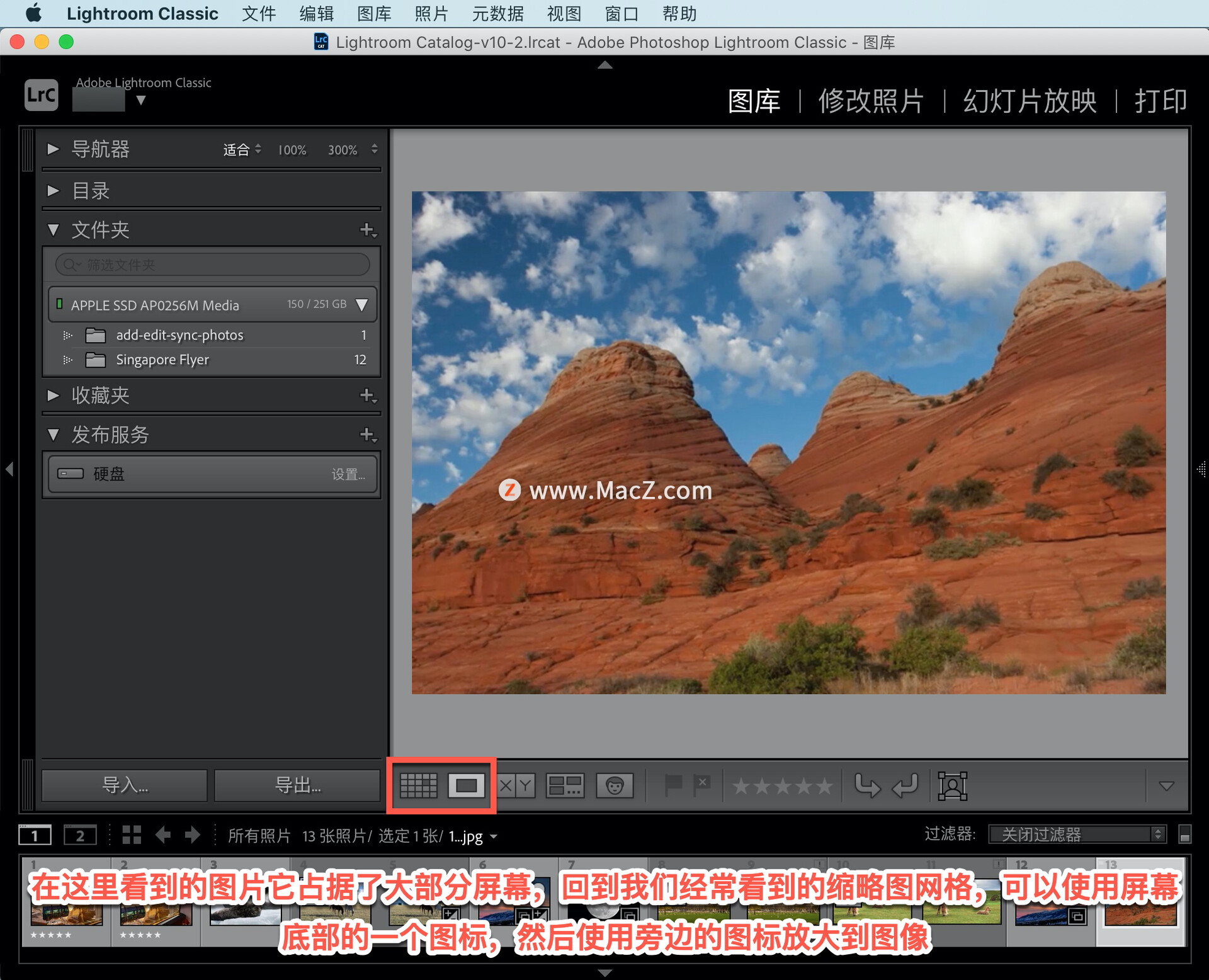Select Loupe view icon in toolbar
The height and width of the screenshot is (980, 1209).
click(x=466, y=785)
